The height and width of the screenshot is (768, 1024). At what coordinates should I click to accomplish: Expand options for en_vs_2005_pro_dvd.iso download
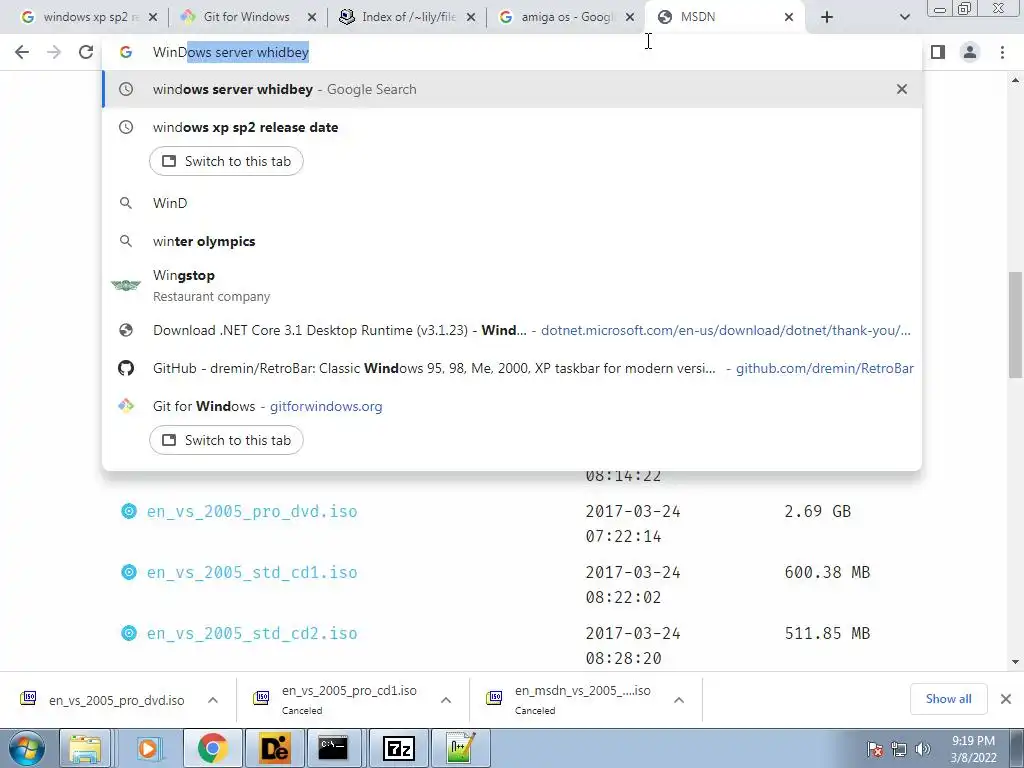coord(213,700)
